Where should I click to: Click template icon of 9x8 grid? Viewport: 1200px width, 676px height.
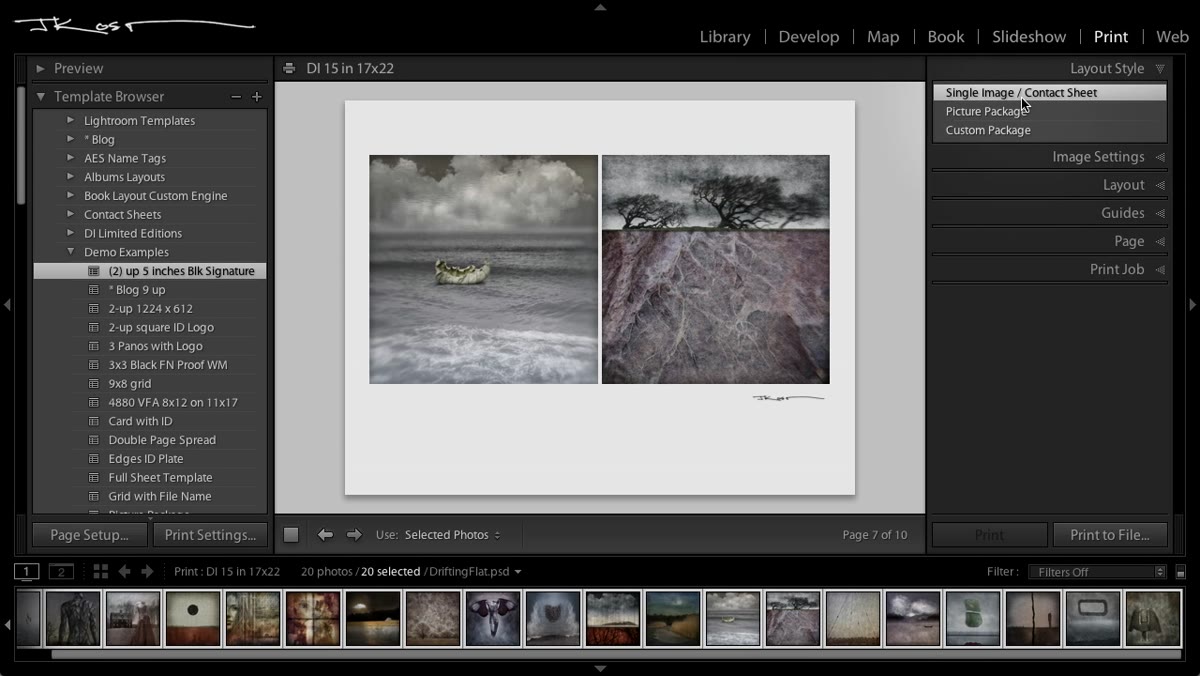94,384
